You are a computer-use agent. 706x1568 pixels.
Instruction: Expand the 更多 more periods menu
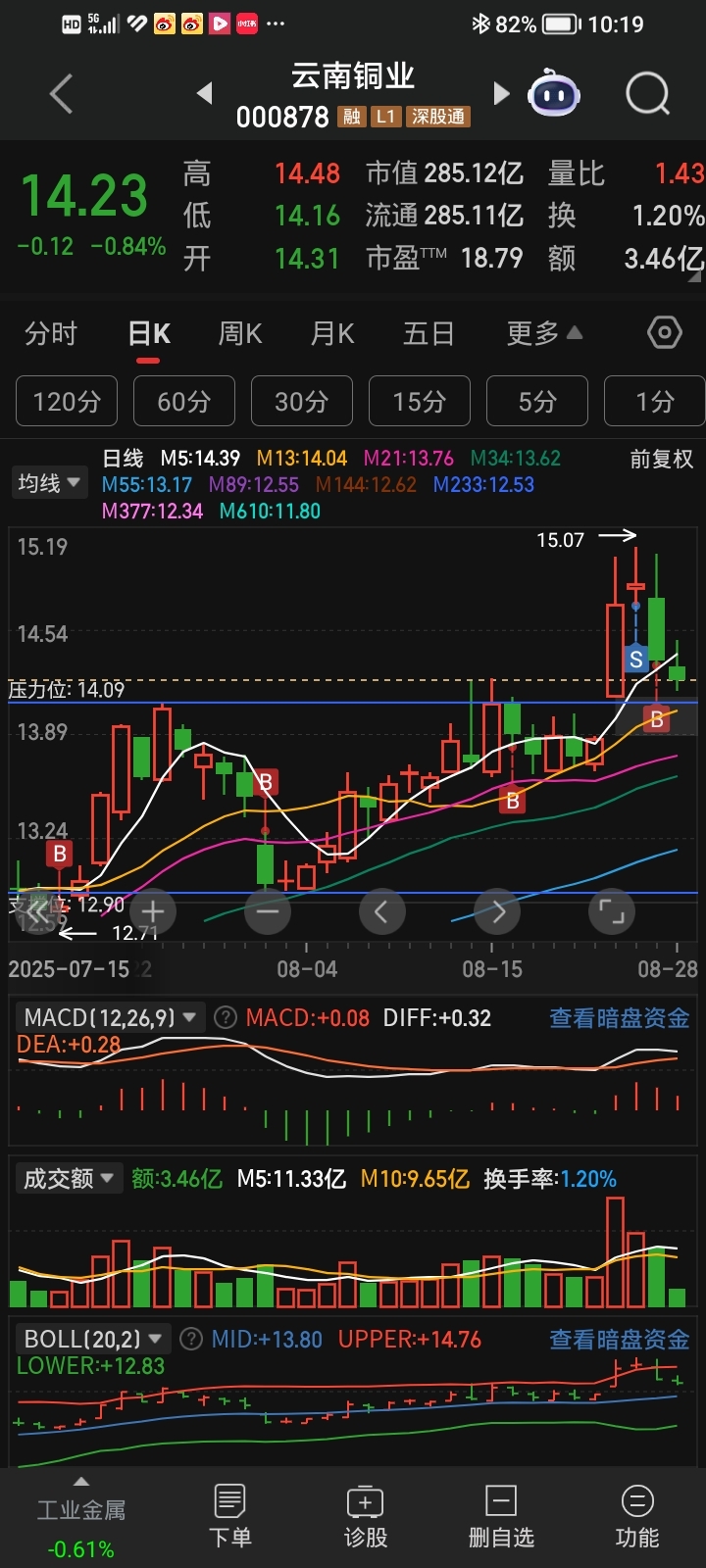coord(544,334)
